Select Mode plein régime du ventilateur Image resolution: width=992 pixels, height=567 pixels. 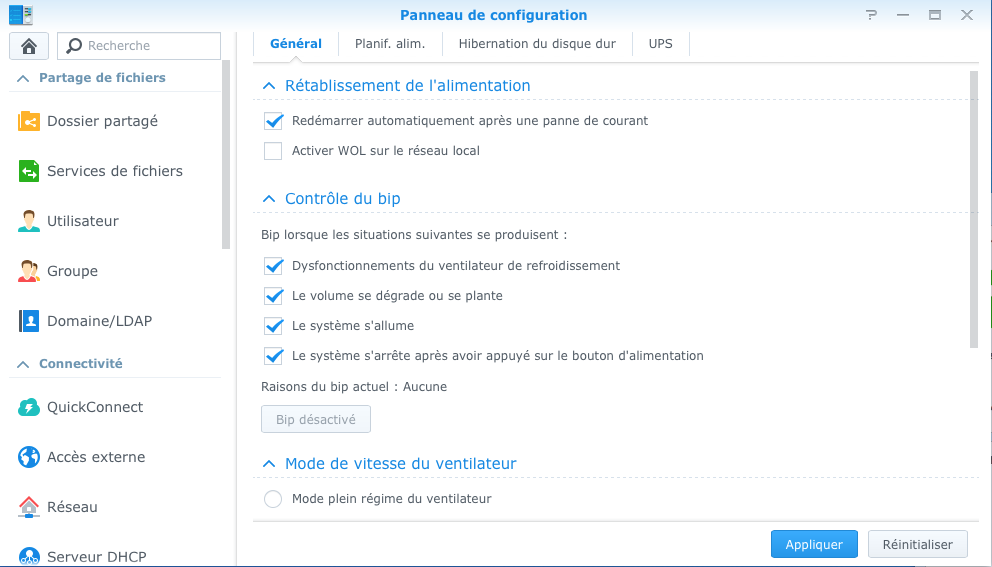pyautogui.click(x=273, y=499)
